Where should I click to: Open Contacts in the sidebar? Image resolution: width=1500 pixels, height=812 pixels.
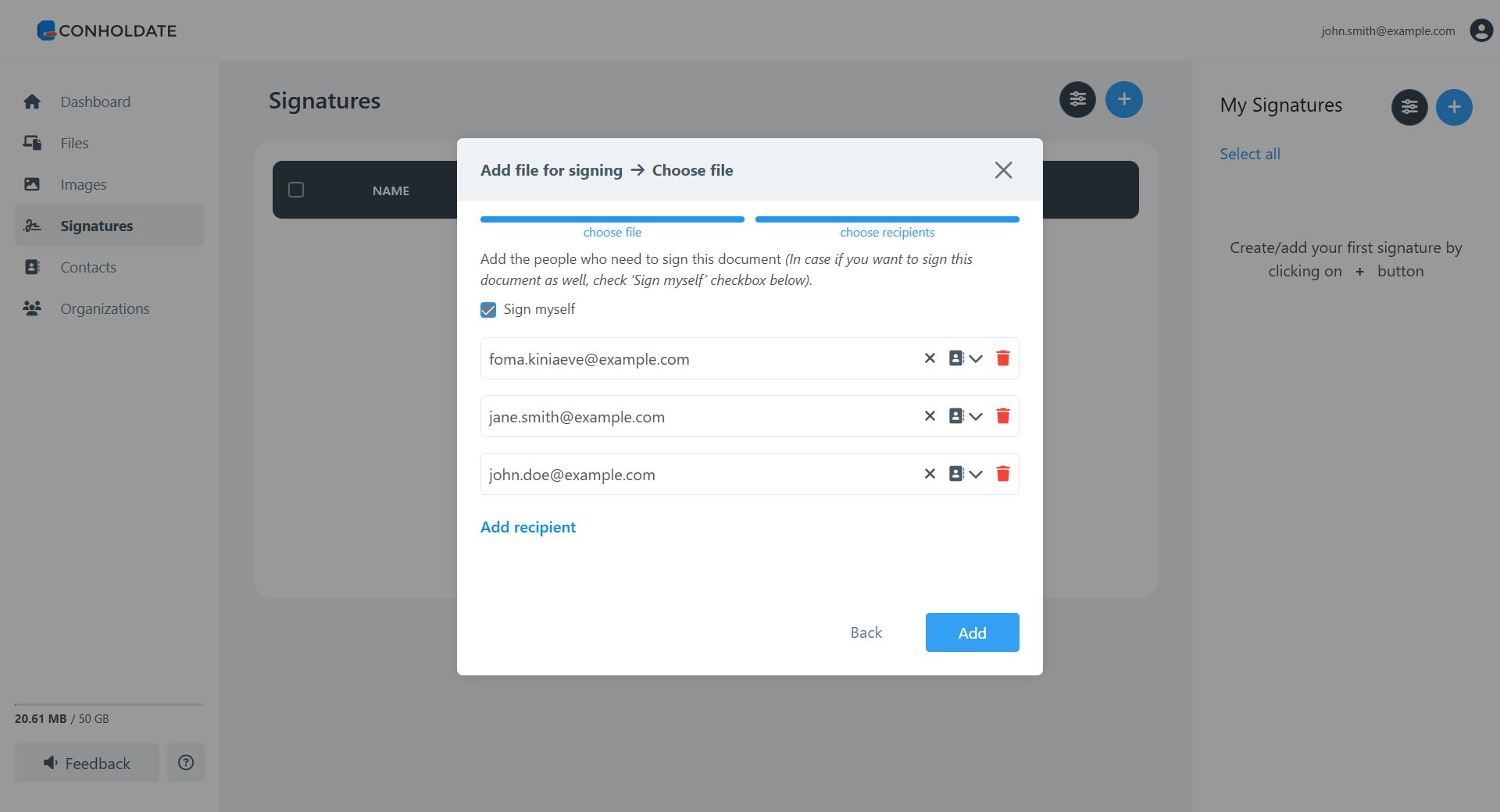88,267
